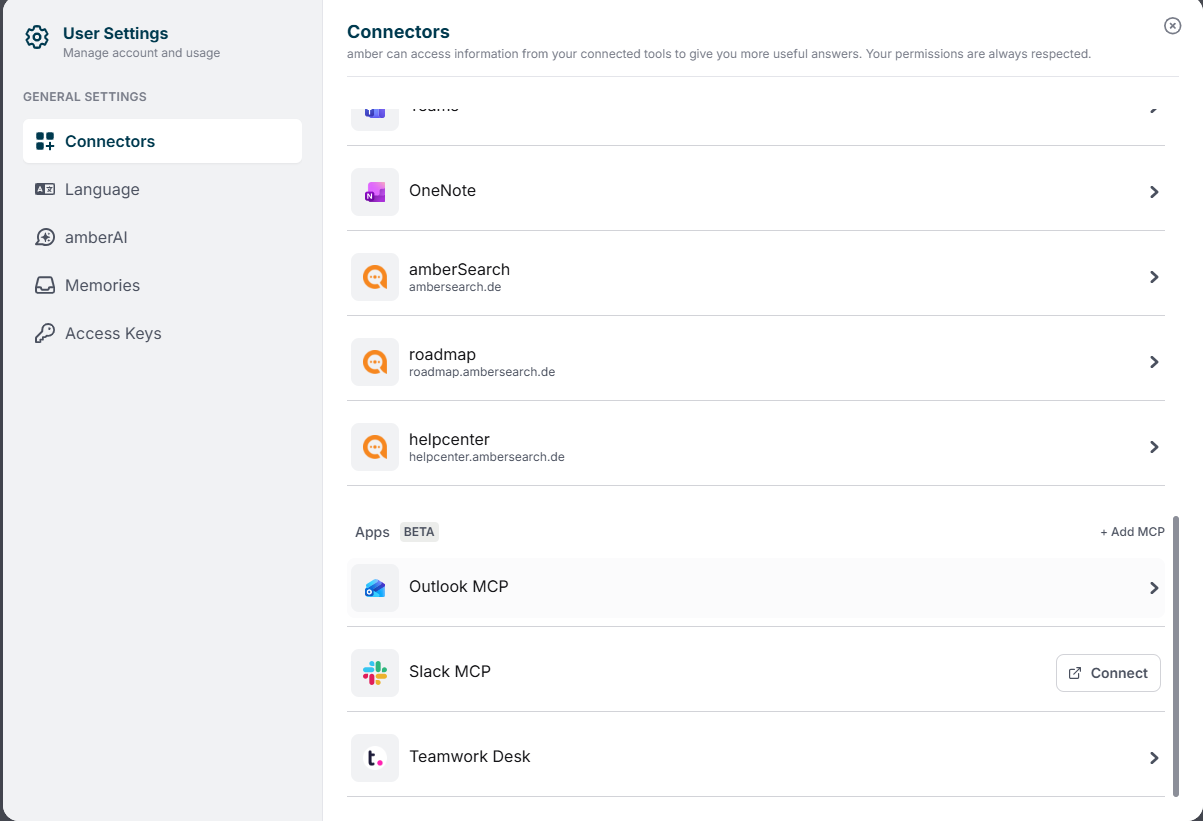The width and height of the screenshot is (1203, 821).
Task: Click the BETA badge next to Apps
Action: tap(419, 532)
